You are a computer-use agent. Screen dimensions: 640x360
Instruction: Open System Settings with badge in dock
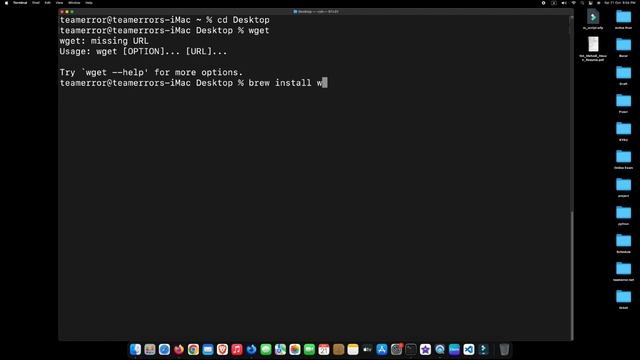396,349
